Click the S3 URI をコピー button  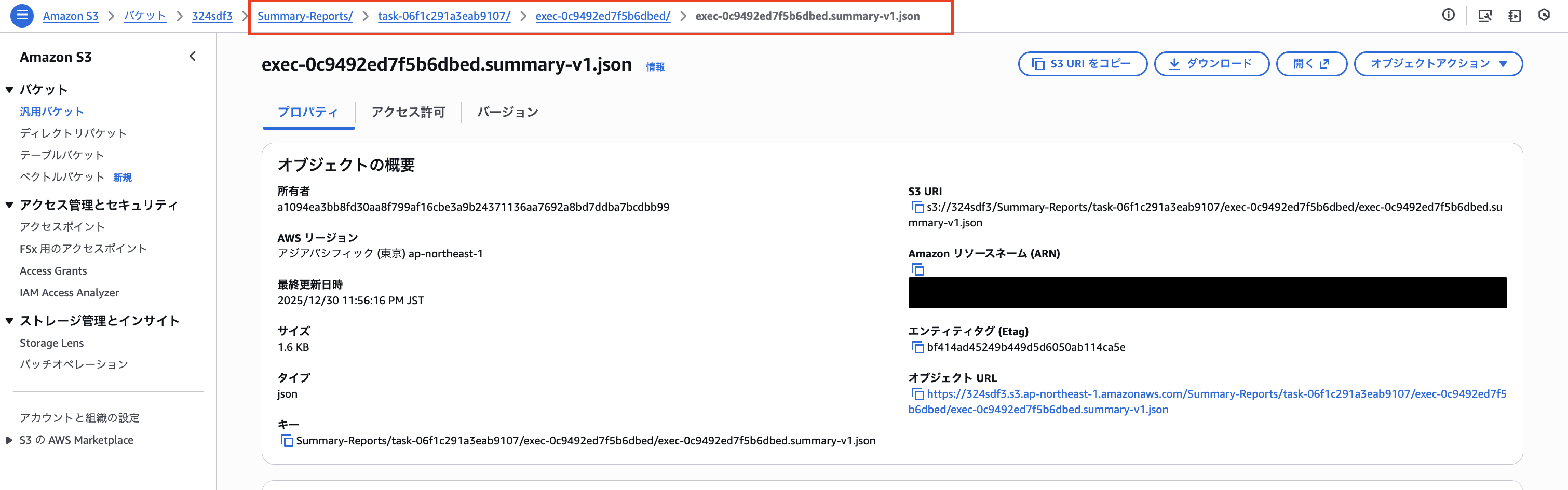[x=1082, y=63]
